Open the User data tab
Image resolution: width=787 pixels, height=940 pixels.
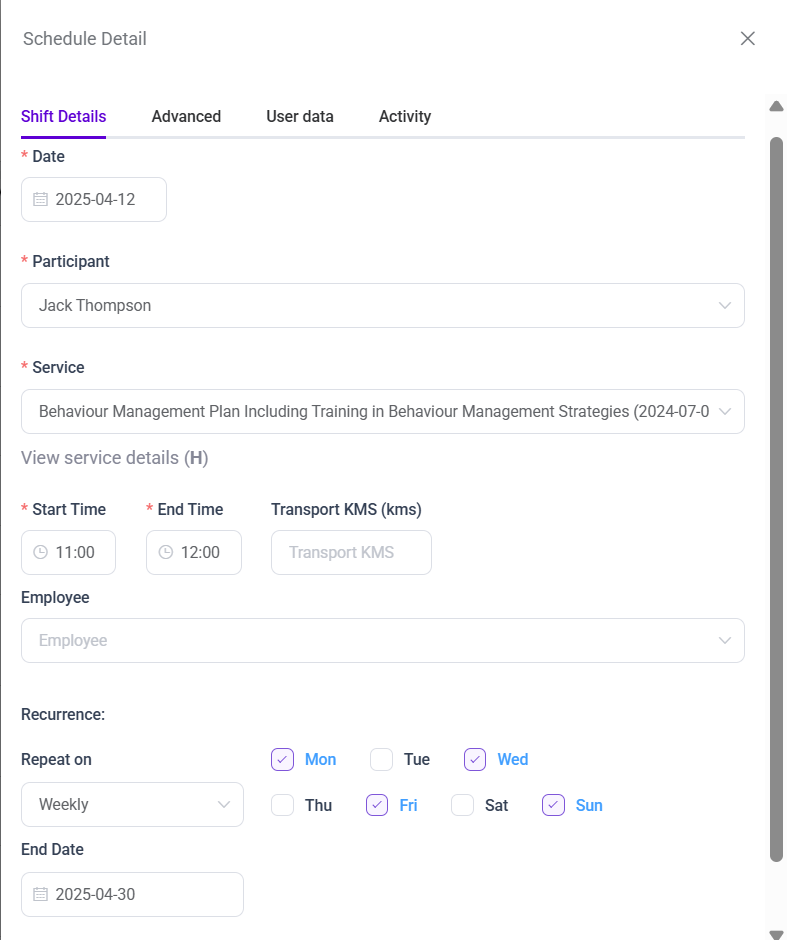(300, 116)
